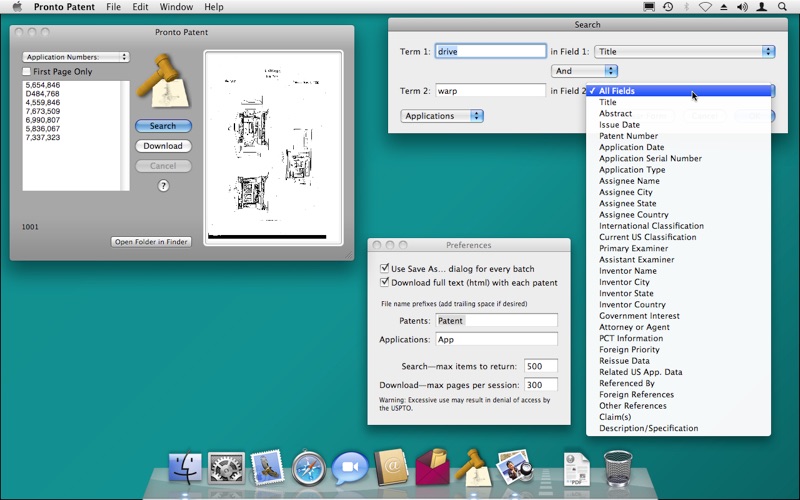Select All Fields in the field list

click(679, 91)
